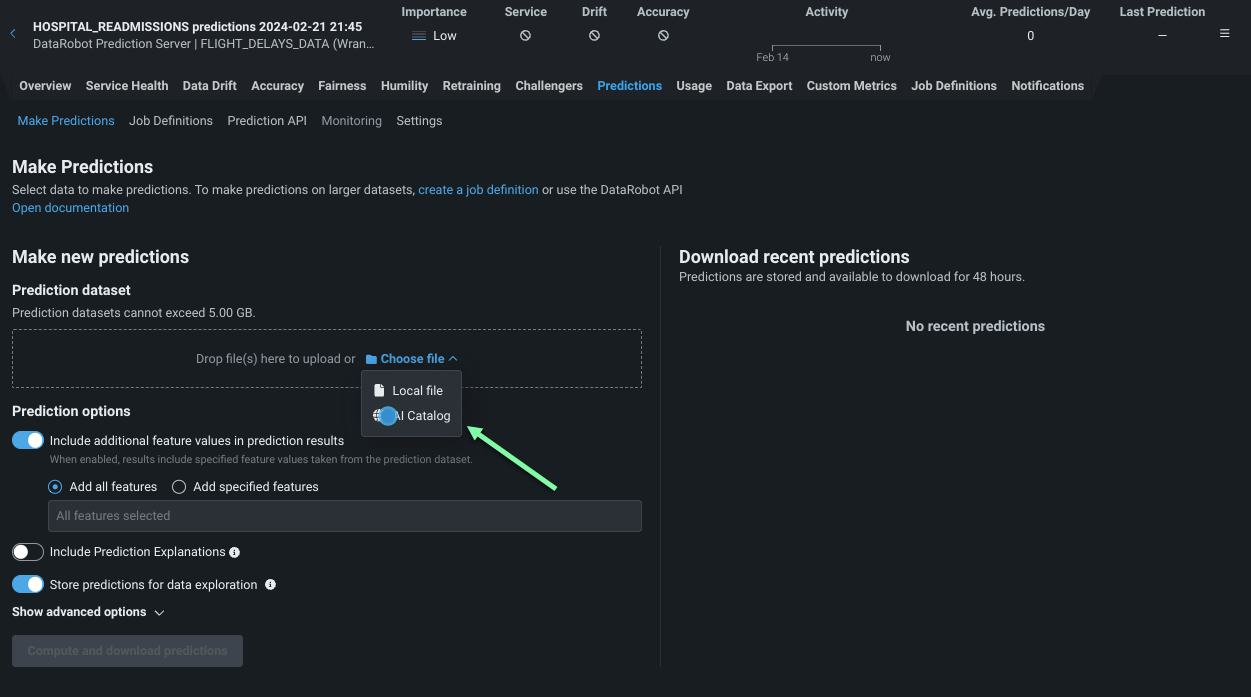The width and height of the screenshot is (1251, 697).
Task: Disable include additional feature values toggle
Action: pyautogui.click(x=28, y=440)
